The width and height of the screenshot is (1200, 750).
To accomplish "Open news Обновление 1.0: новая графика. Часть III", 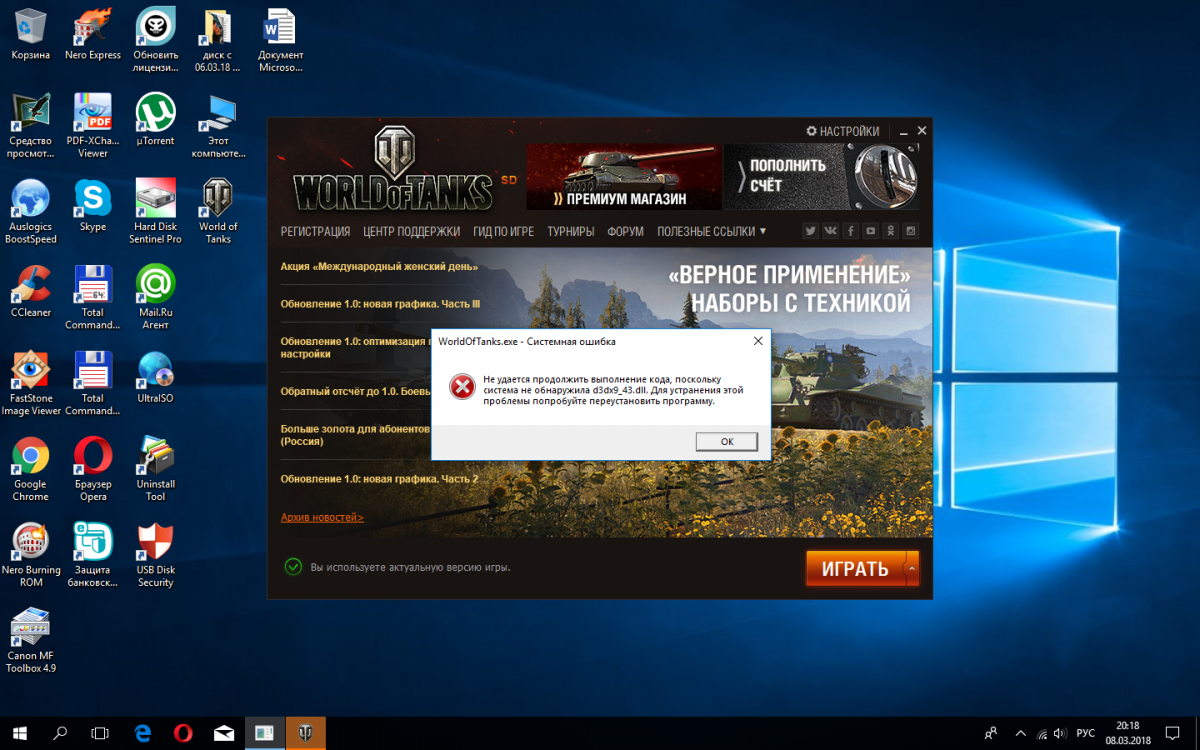I will [380, 304].
